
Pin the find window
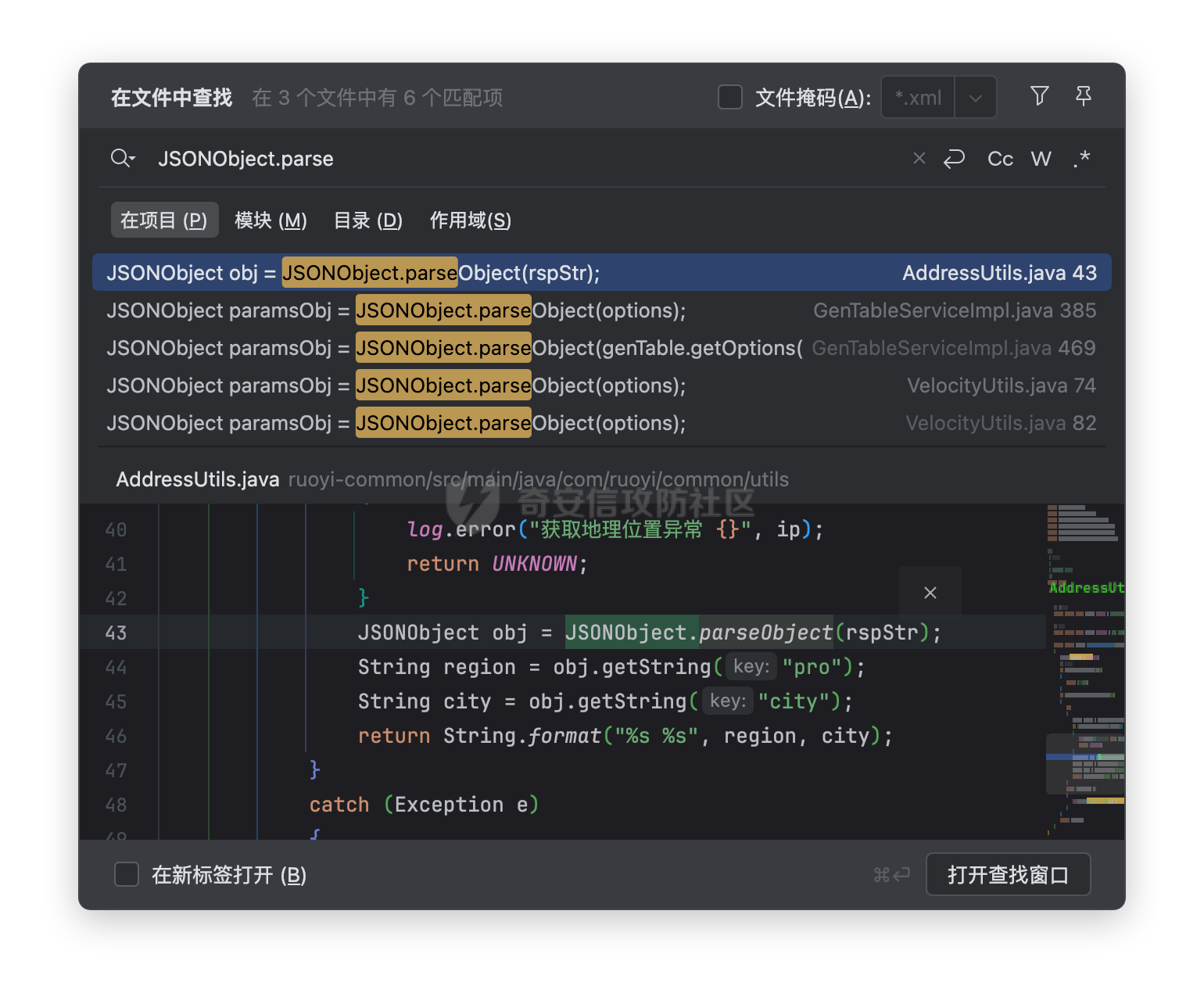(x=1083, y=96)
